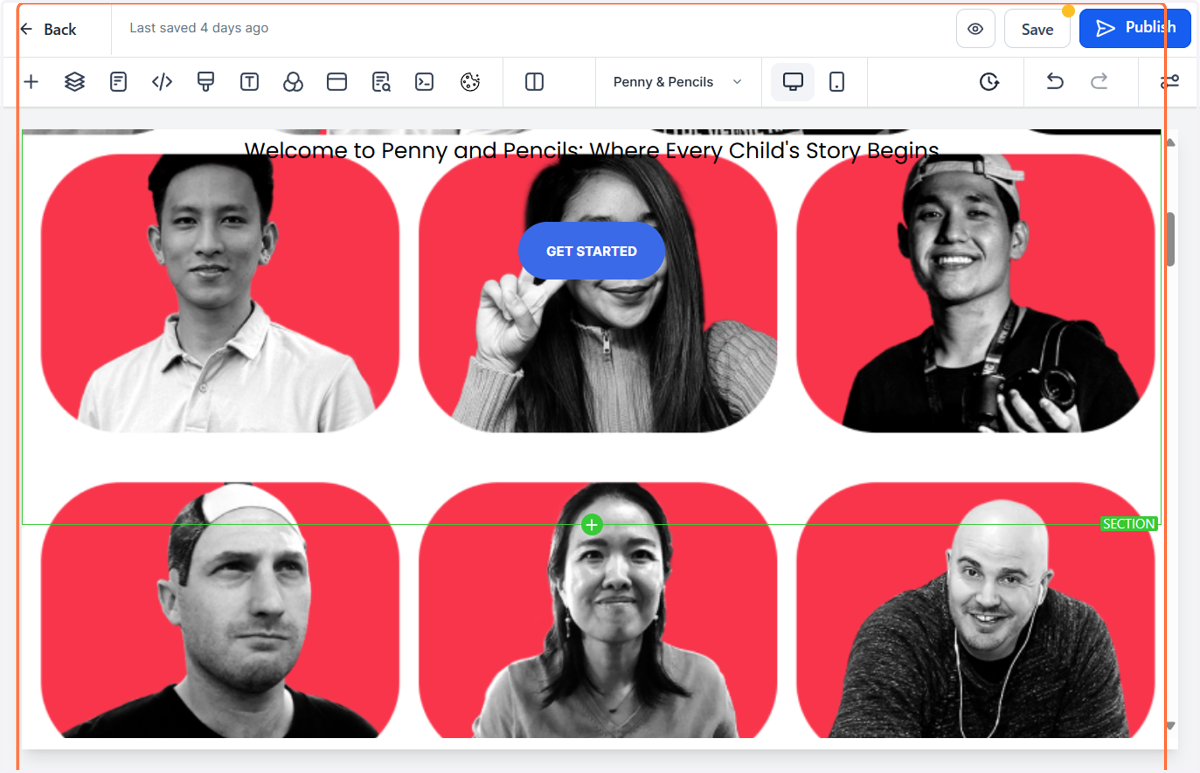
Task: Preview the page with eye icon
Action: [975, 29]
